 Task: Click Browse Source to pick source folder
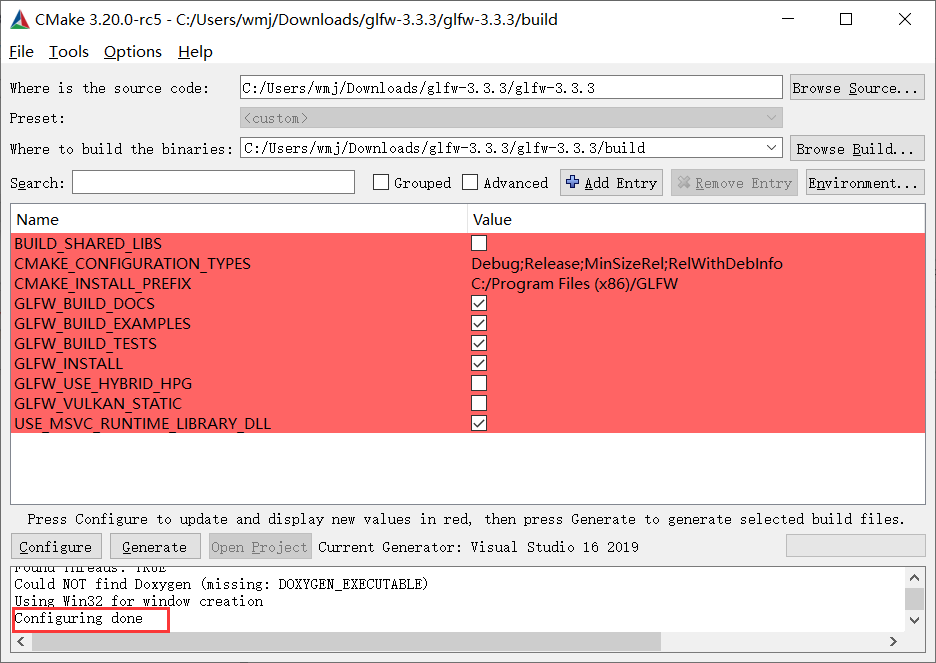pos(856,87)
